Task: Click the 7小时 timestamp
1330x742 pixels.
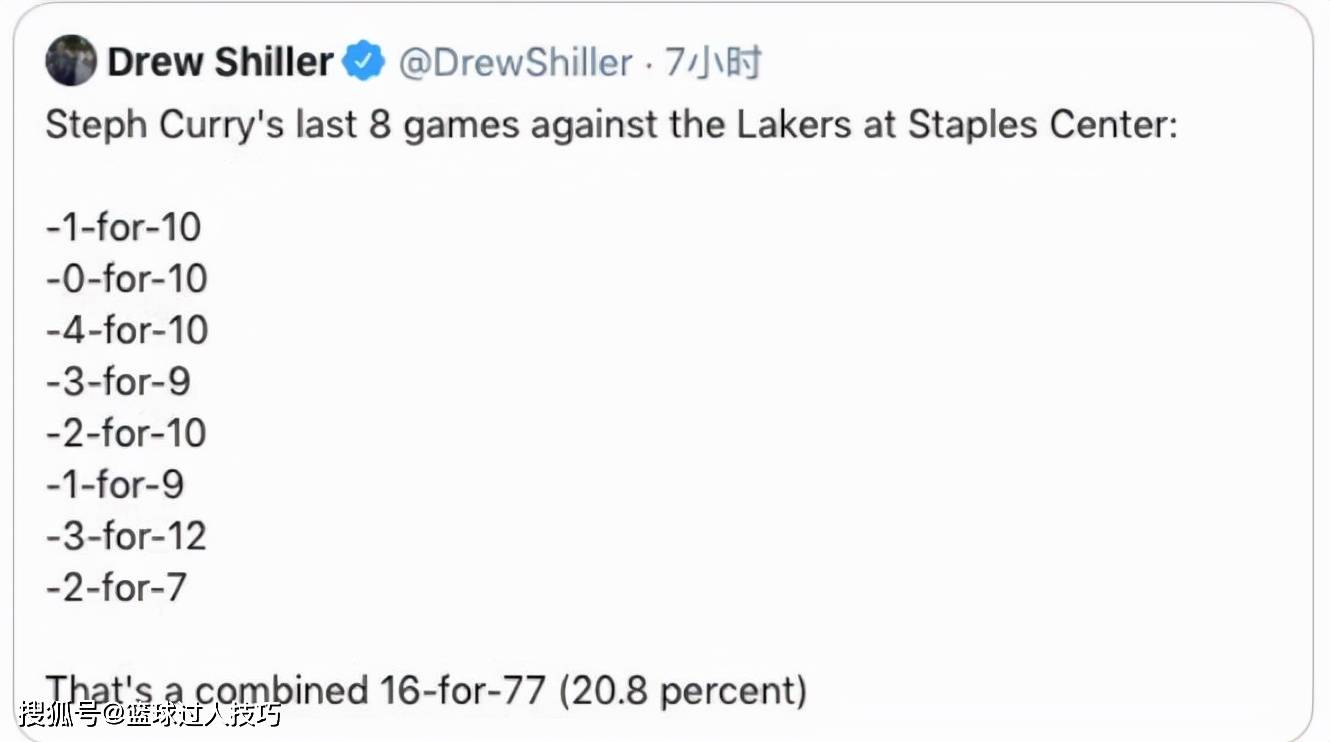Action: pos(713,63)
